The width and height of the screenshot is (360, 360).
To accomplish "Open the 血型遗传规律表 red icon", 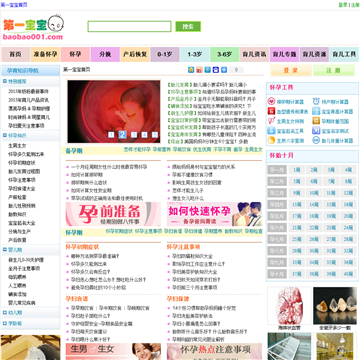I will [x=271, y=111].
